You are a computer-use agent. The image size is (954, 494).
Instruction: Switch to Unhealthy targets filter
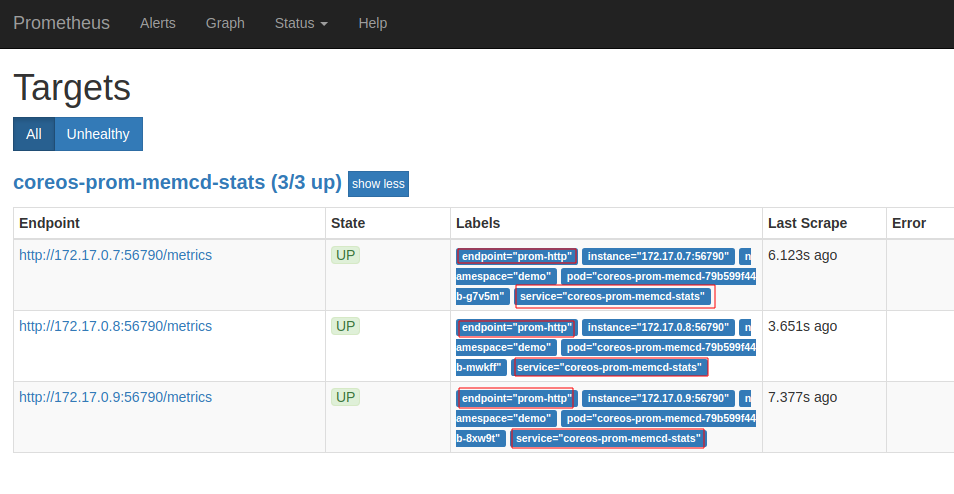pos(98,134)
